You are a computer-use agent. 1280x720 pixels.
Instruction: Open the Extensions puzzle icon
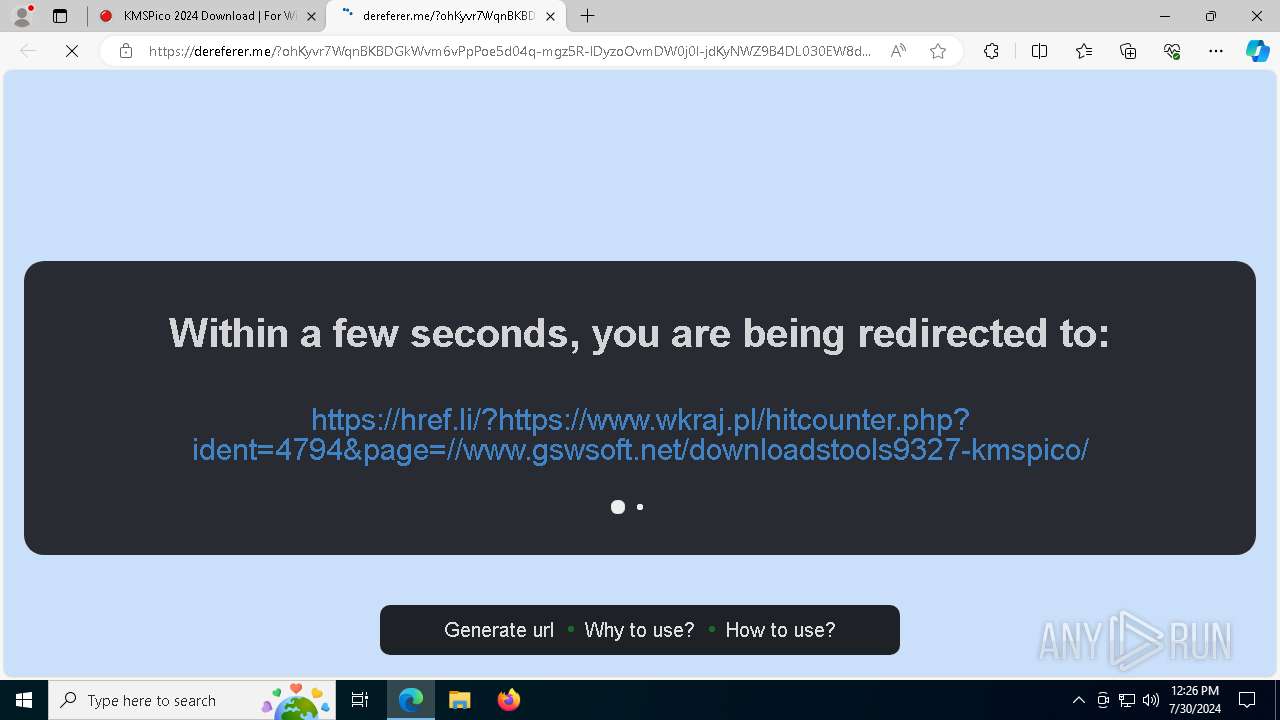pos(991,51)
